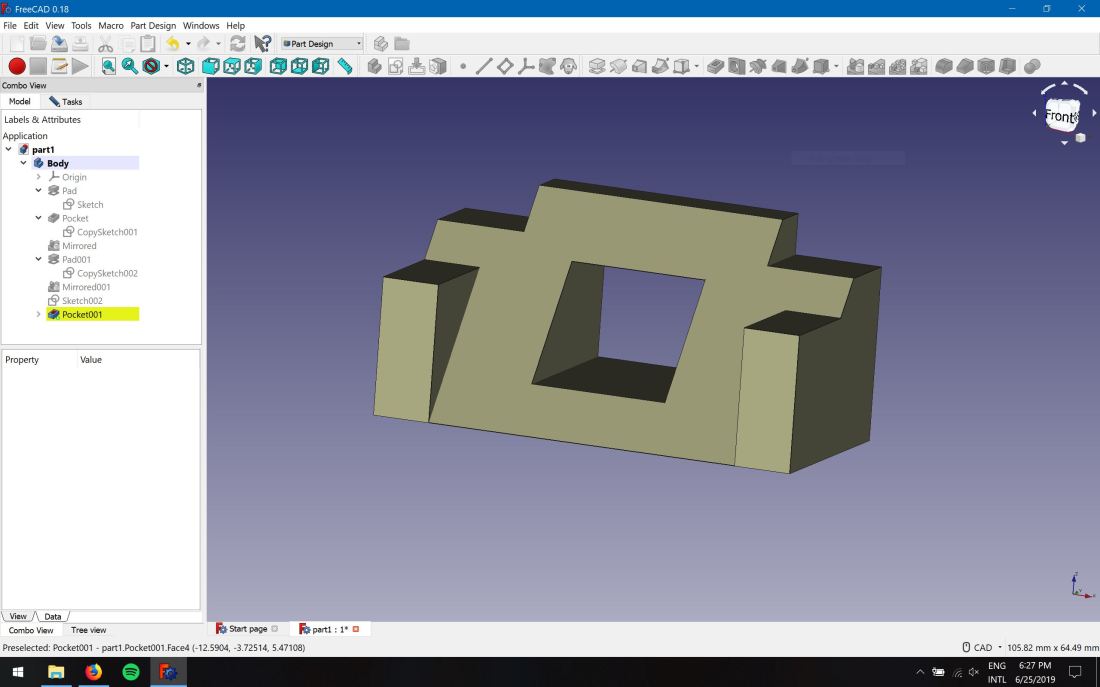
Task: Click the What's This help cursor icon
Action: tap(262, 44)
